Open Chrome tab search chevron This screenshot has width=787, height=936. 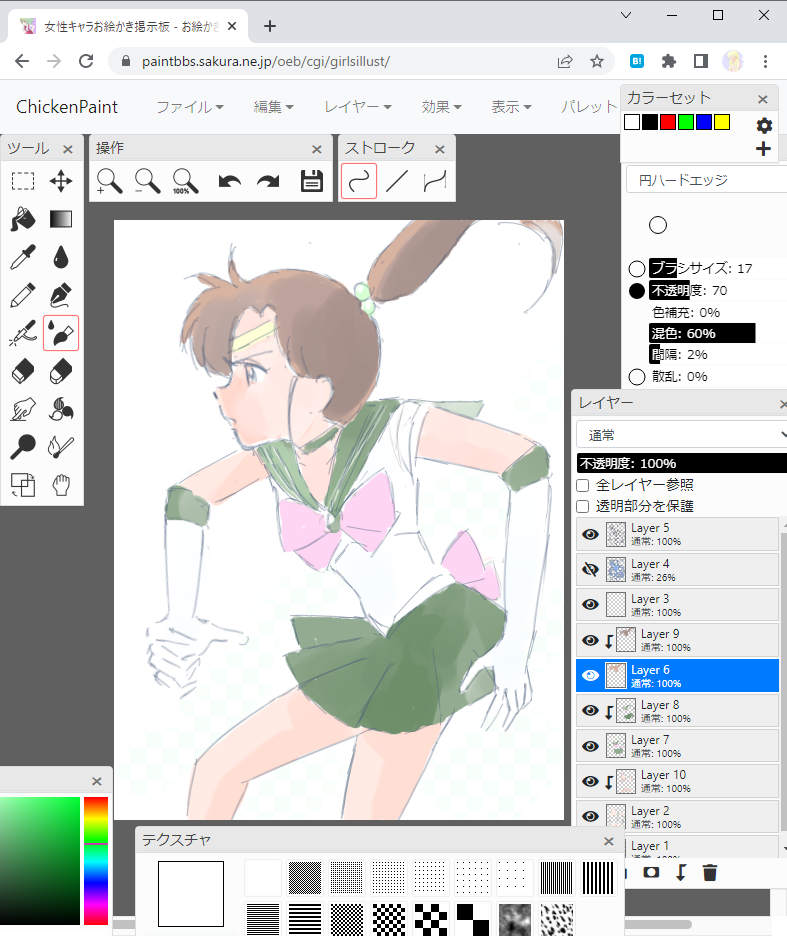pos(626,15)
